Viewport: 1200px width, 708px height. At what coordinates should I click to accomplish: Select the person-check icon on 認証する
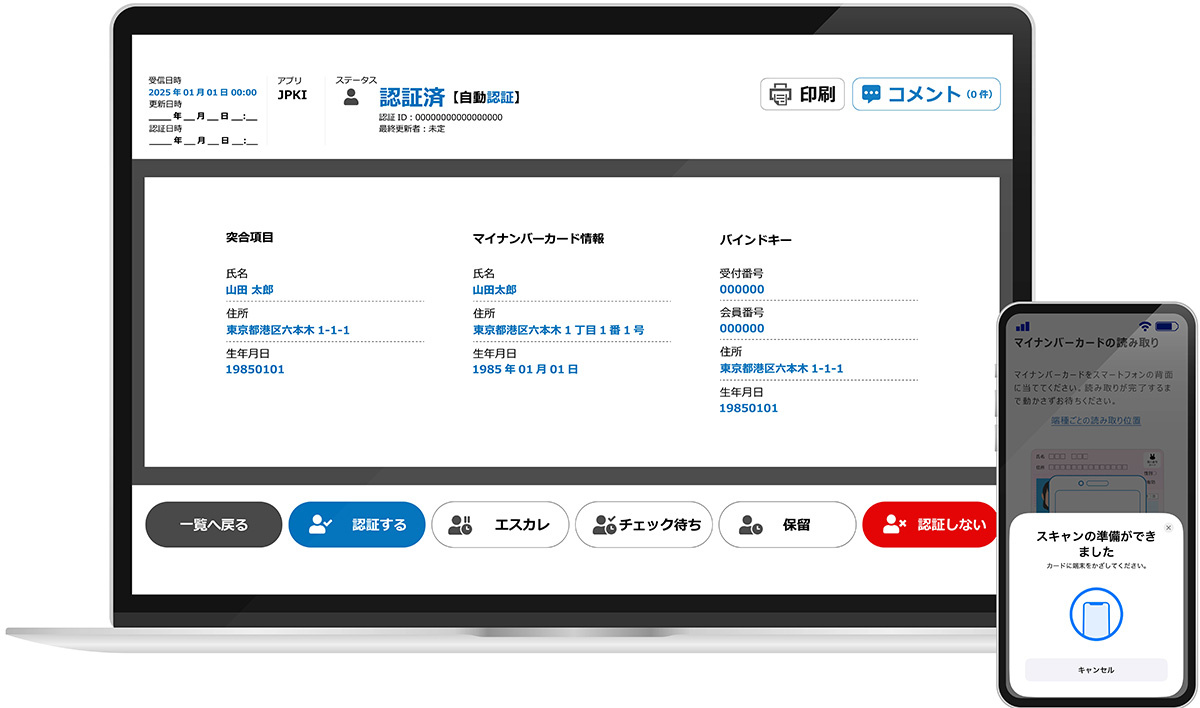click(317, 524)
